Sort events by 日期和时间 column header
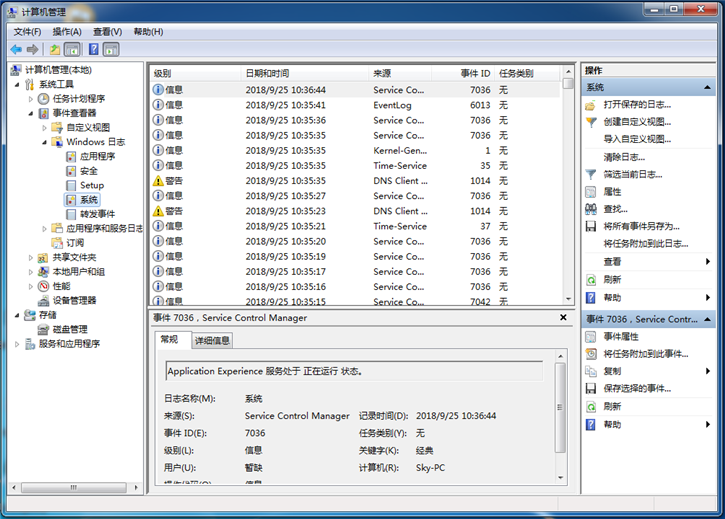The image size is (725, 519). pos(267,74)
